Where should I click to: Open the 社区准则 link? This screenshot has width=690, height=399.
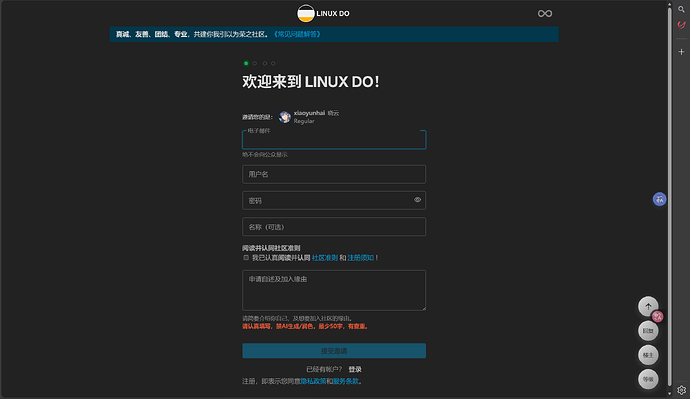pos(325,258)
